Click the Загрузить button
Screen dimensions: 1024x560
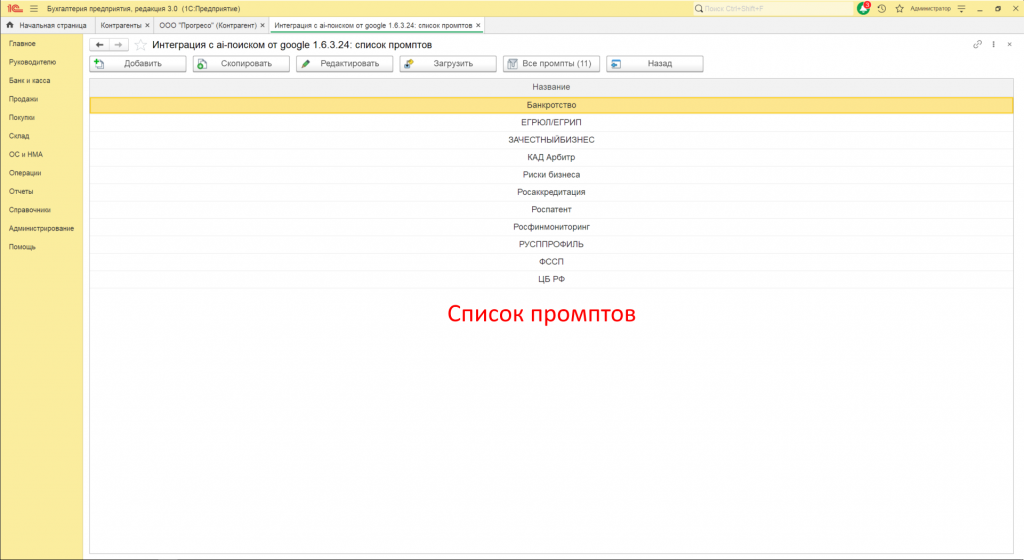tap(448, 63)
